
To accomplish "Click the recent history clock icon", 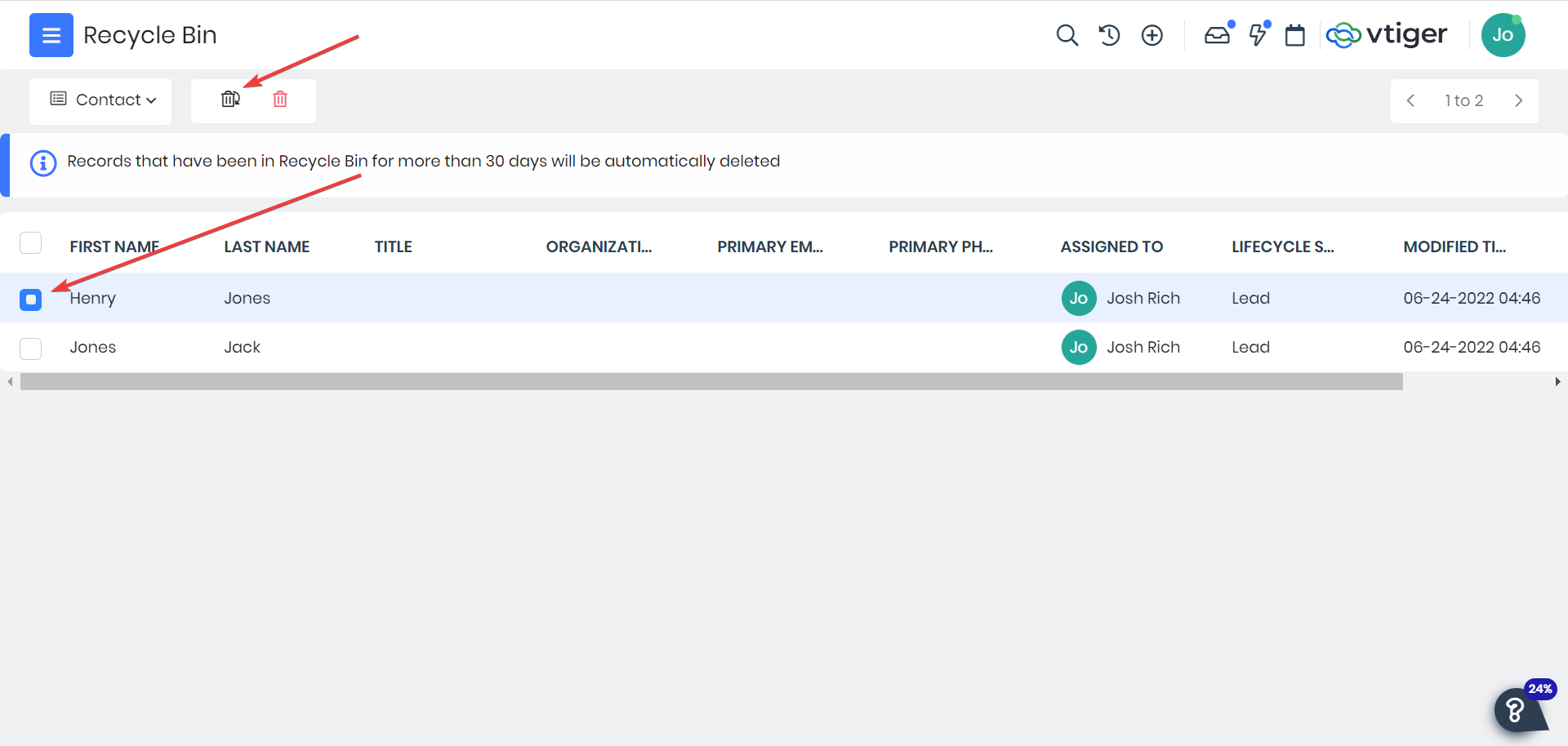I will [1109, 35].
